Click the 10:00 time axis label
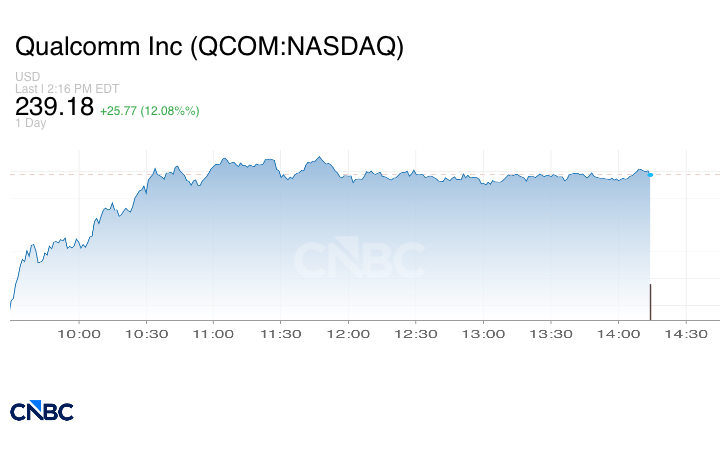Image resolution: width=720 pixels, height=450 pixels. (79, 334)
